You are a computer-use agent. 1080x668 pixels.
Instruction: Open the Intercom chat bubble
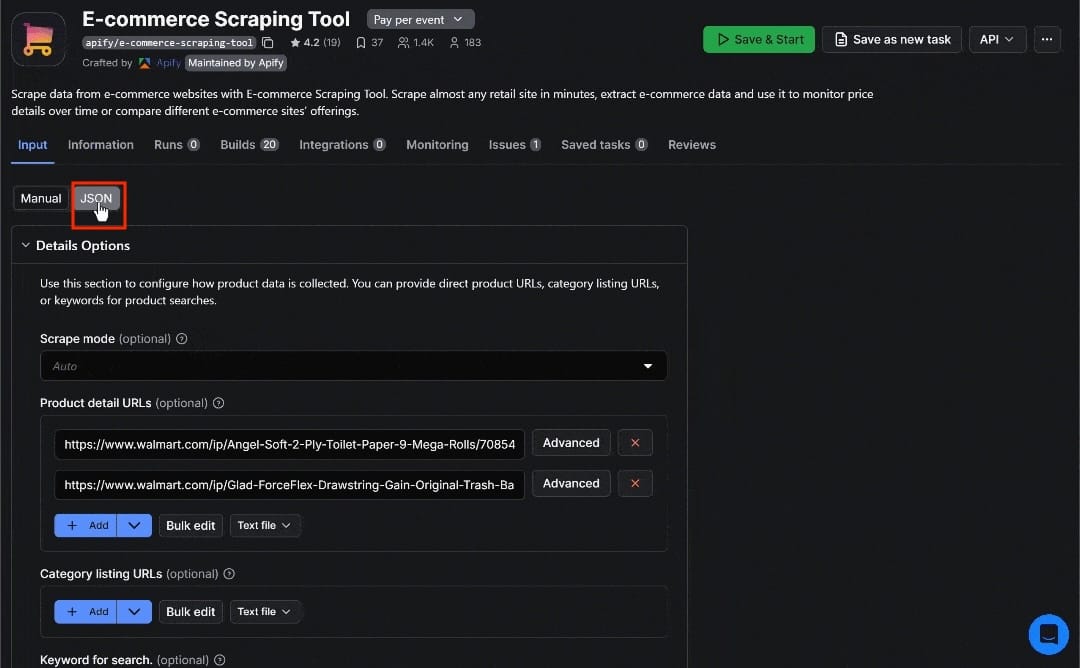point(1048,634)
